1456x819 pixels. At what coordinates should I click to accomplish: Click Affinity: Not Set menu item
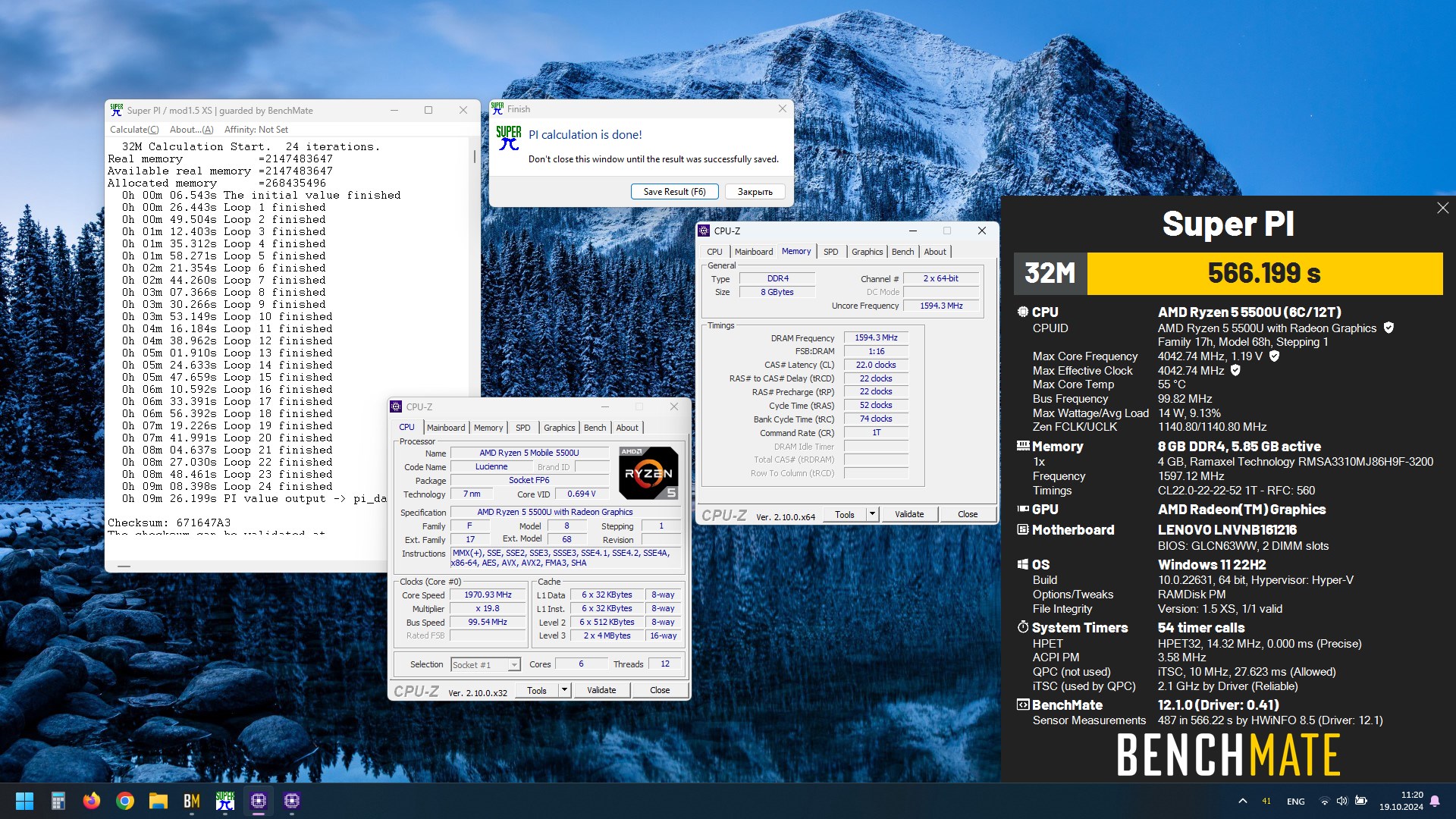pos(256,130)
